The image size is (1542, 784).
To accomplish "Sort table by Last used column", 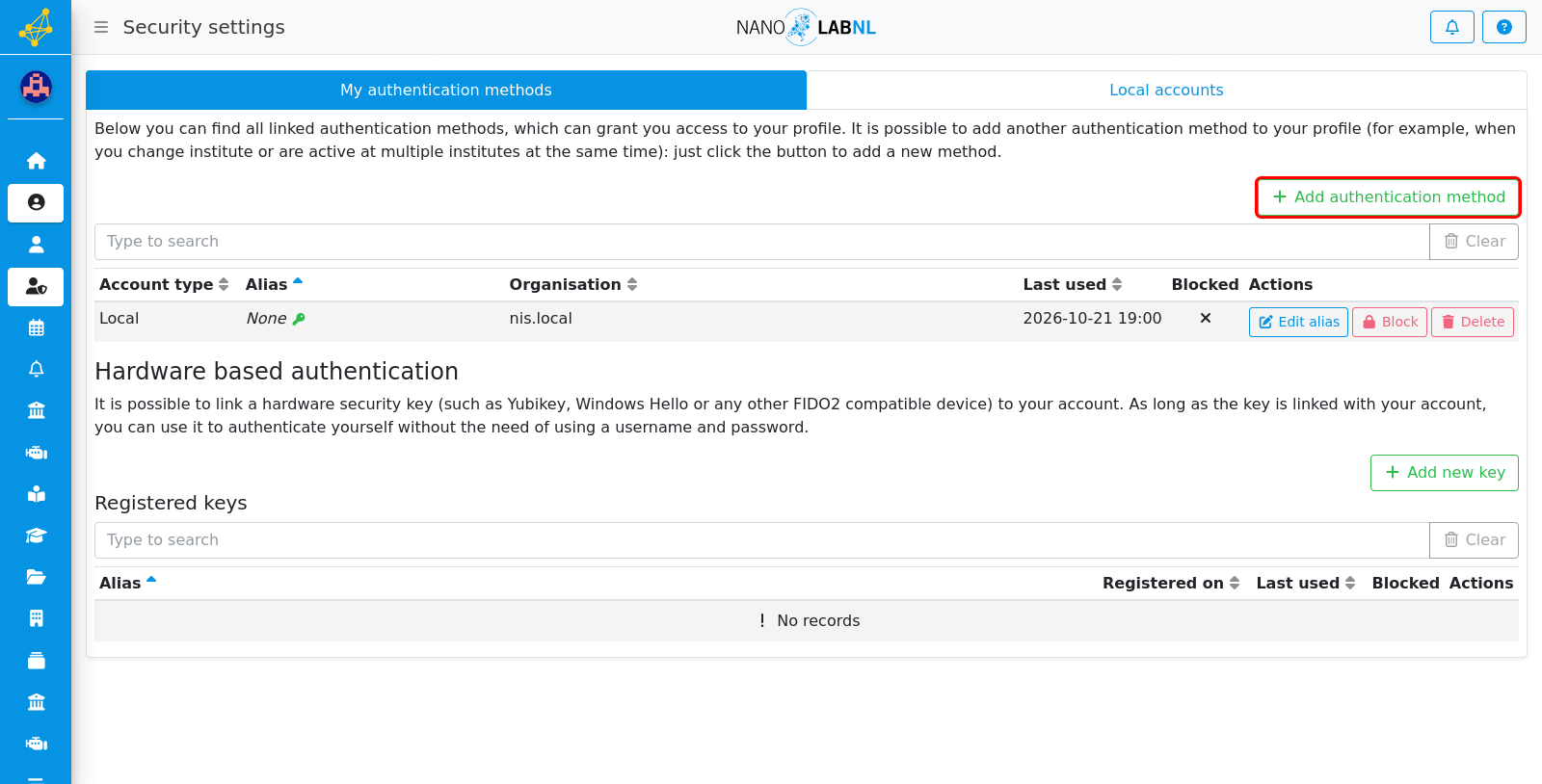I will (1073, 284).
